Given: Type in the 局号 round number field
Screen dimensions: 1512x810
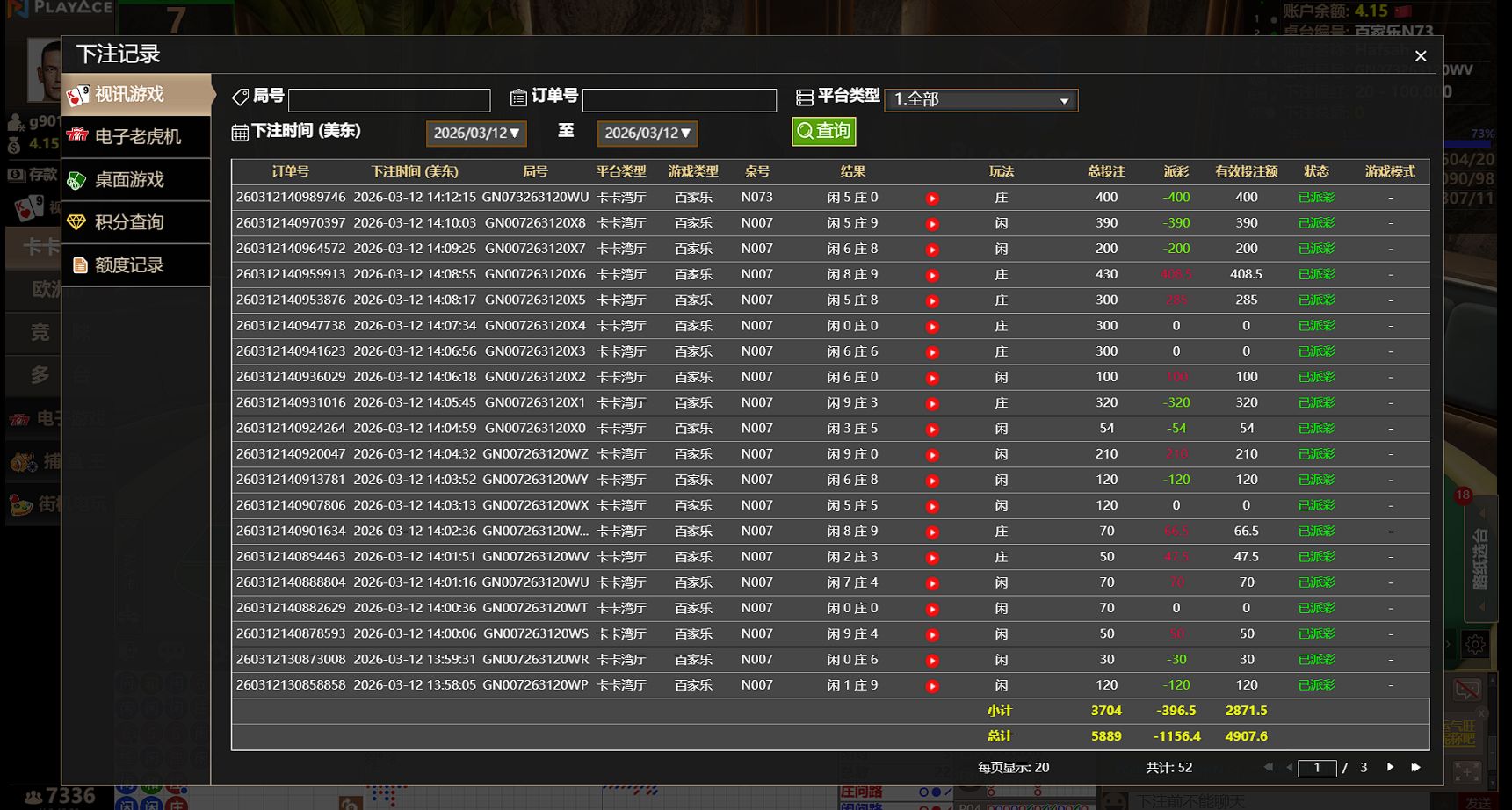Looking at the screenshot, I should (x=389, y=100).
